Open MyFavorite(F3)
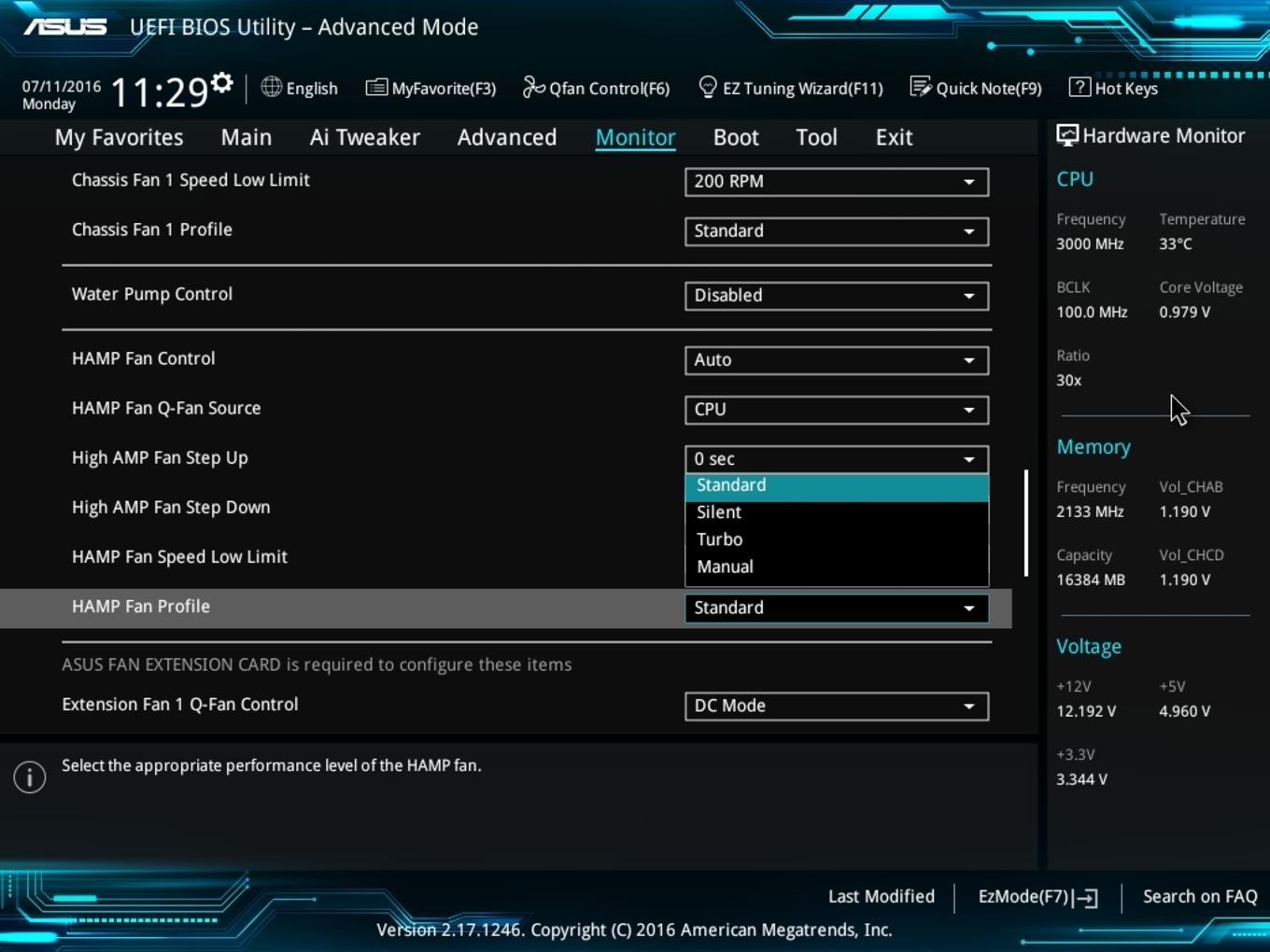Screen dimensions: 1270x952 click(430, 88)
